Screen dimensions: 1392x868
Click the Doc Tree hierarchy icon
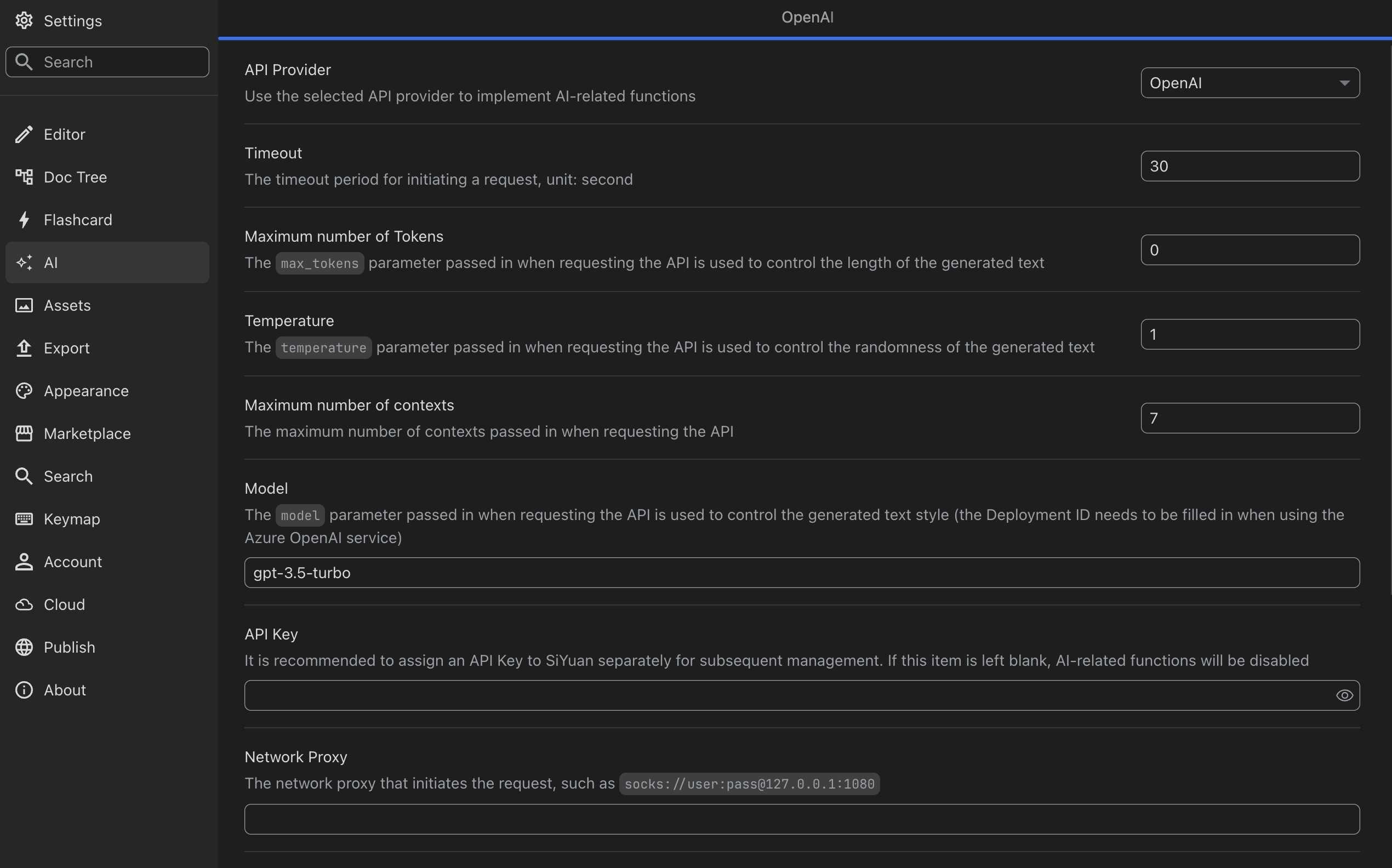click(x=24, y=177)
